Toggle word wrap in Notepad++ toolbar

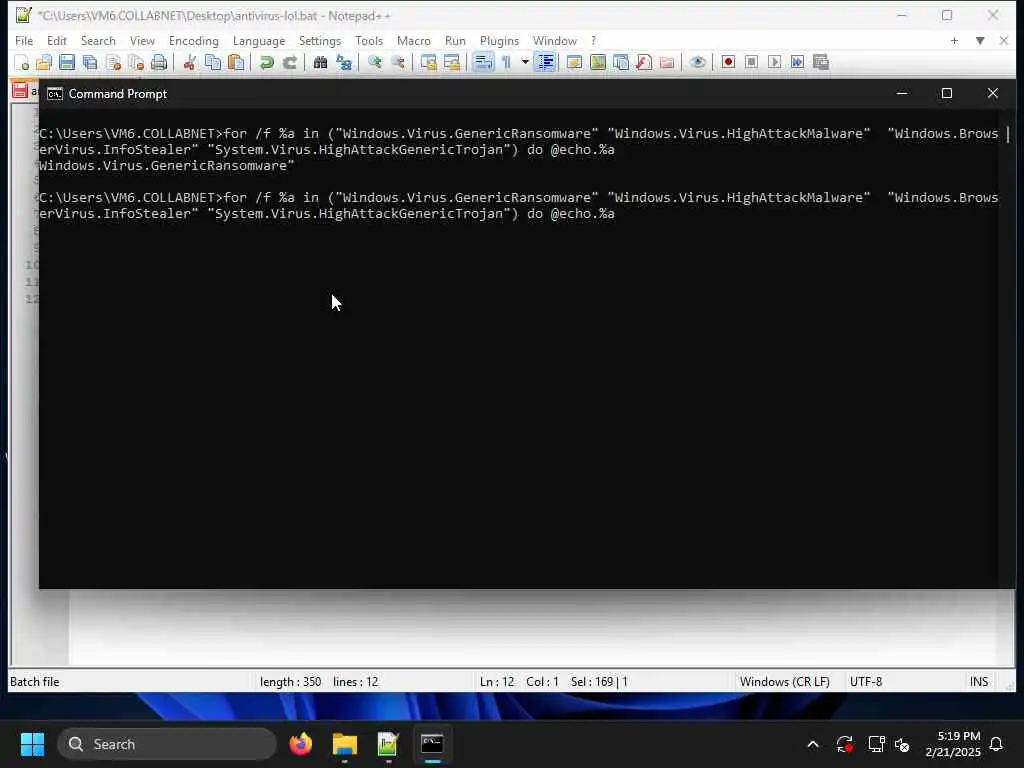pyautogui.click(x=483, y=63)
